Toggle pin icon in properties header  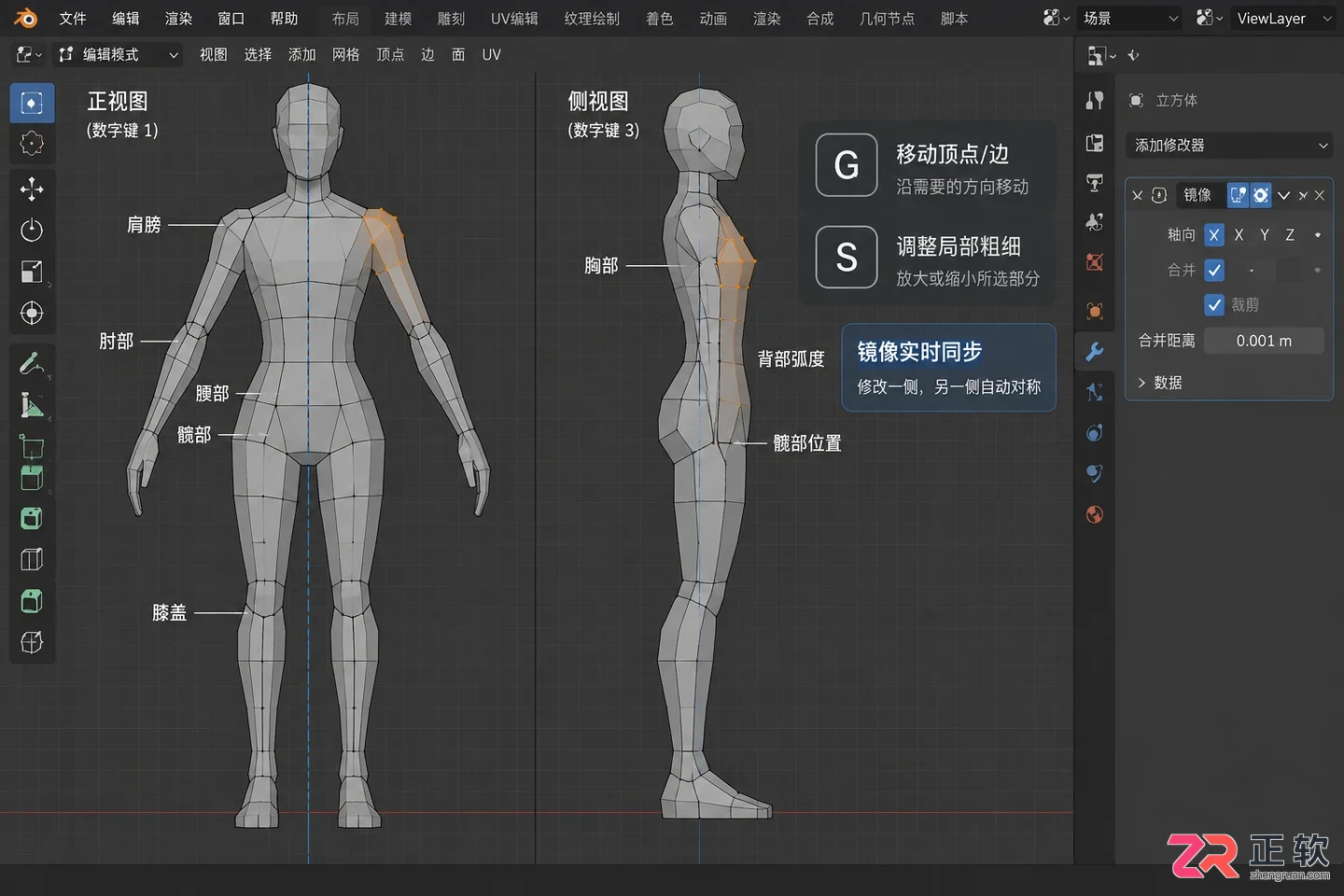point(1134,56)
